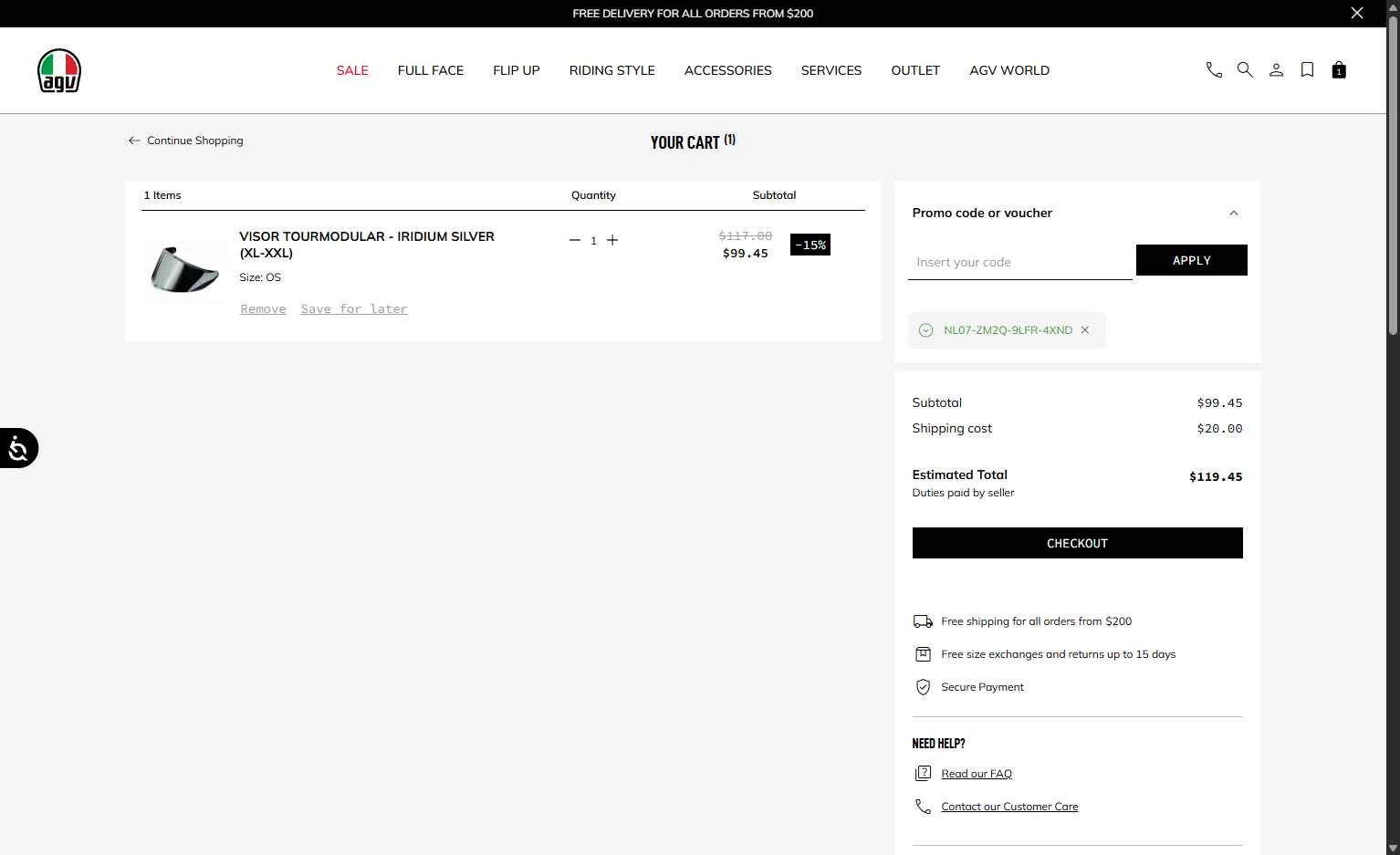Click the Estimated Total $119.45 value
Viewport: 1400px width, 855px height.
point(1216,476)
